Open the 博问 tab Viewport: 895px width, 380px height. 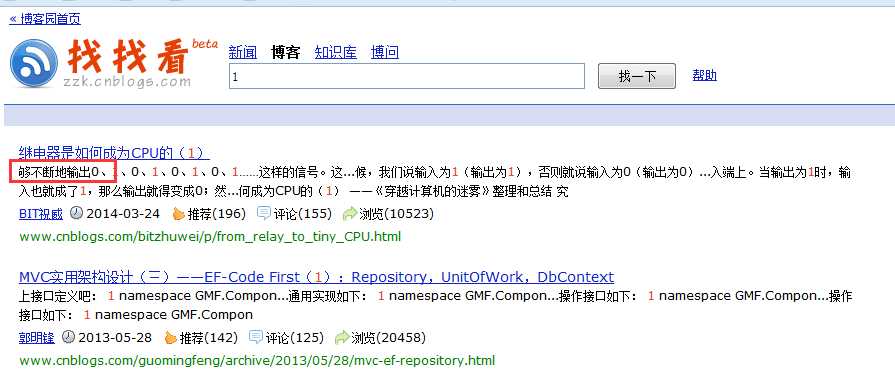385,52
